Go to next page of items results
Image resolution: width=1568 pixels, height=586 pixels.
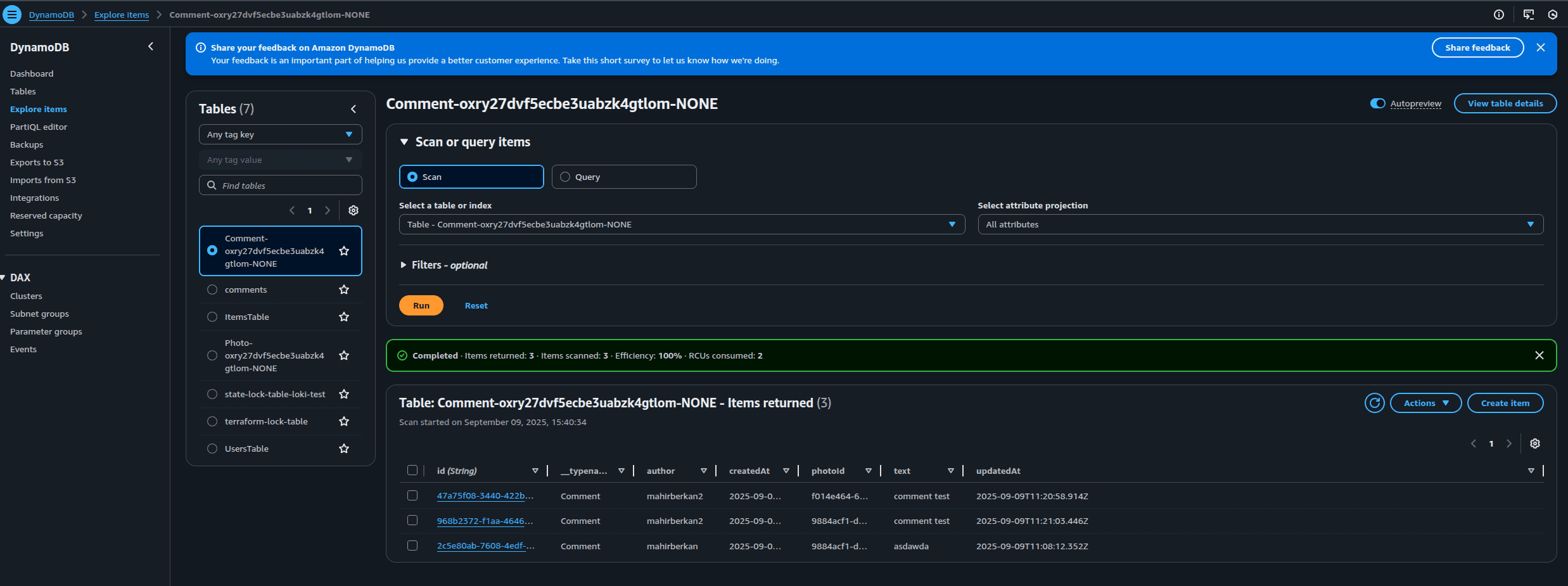tap(1509, 443)
